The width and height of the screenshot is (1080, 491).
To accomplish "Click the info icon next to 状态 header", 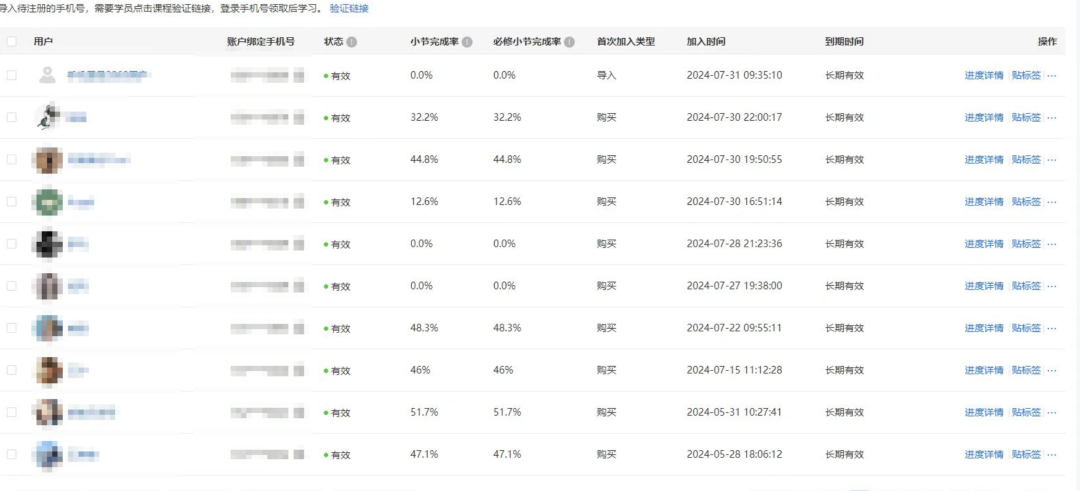I will [x=352, y=43].
